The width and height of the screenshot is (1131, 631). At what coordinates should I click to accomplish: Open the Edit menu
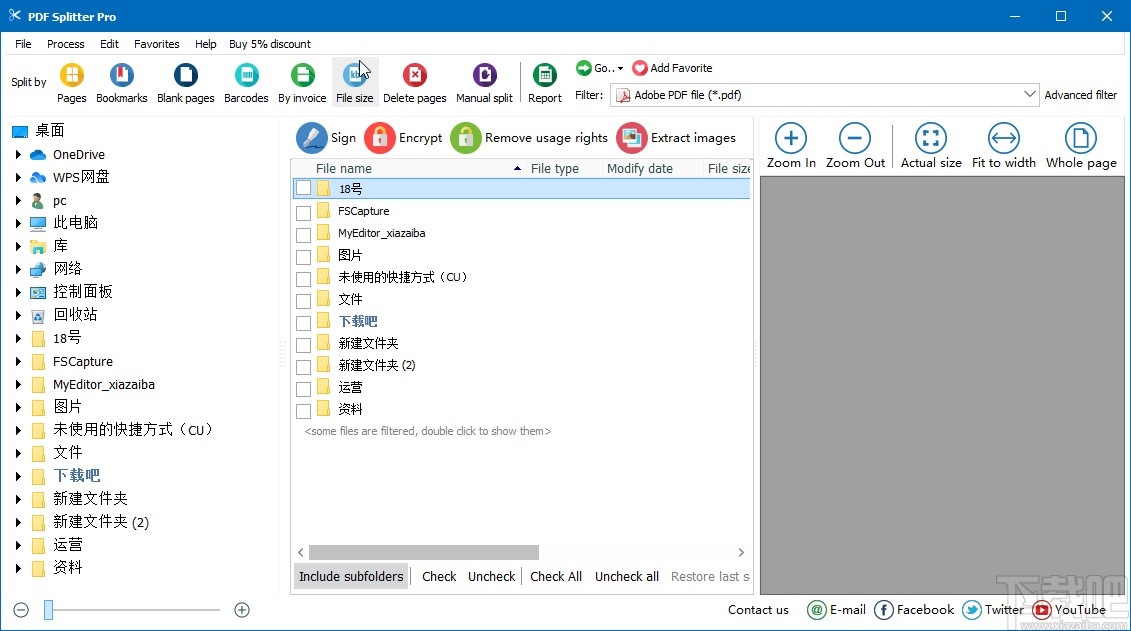click(x=110, y=44)
